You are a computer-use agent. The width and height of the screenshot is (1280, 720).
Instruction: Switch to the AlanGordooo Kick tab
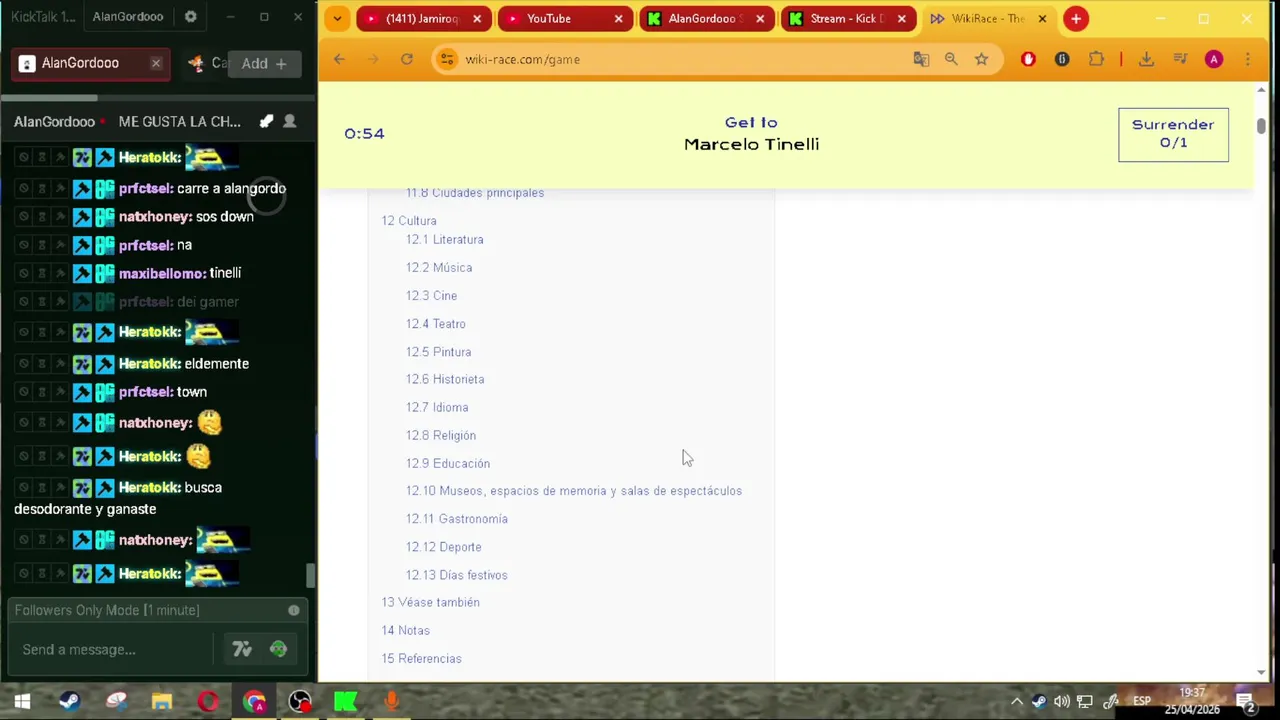(706, 18)
